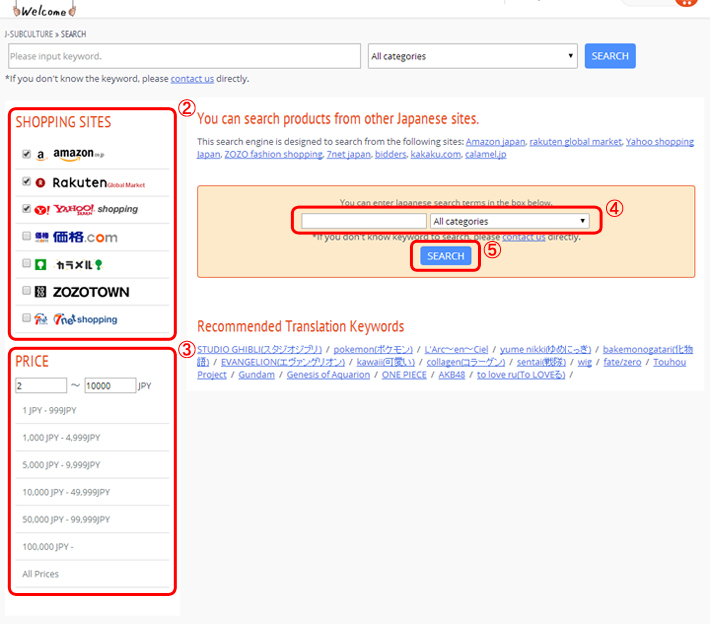
Task: Open the top All categories dropdown
Action: coord(472,56)
